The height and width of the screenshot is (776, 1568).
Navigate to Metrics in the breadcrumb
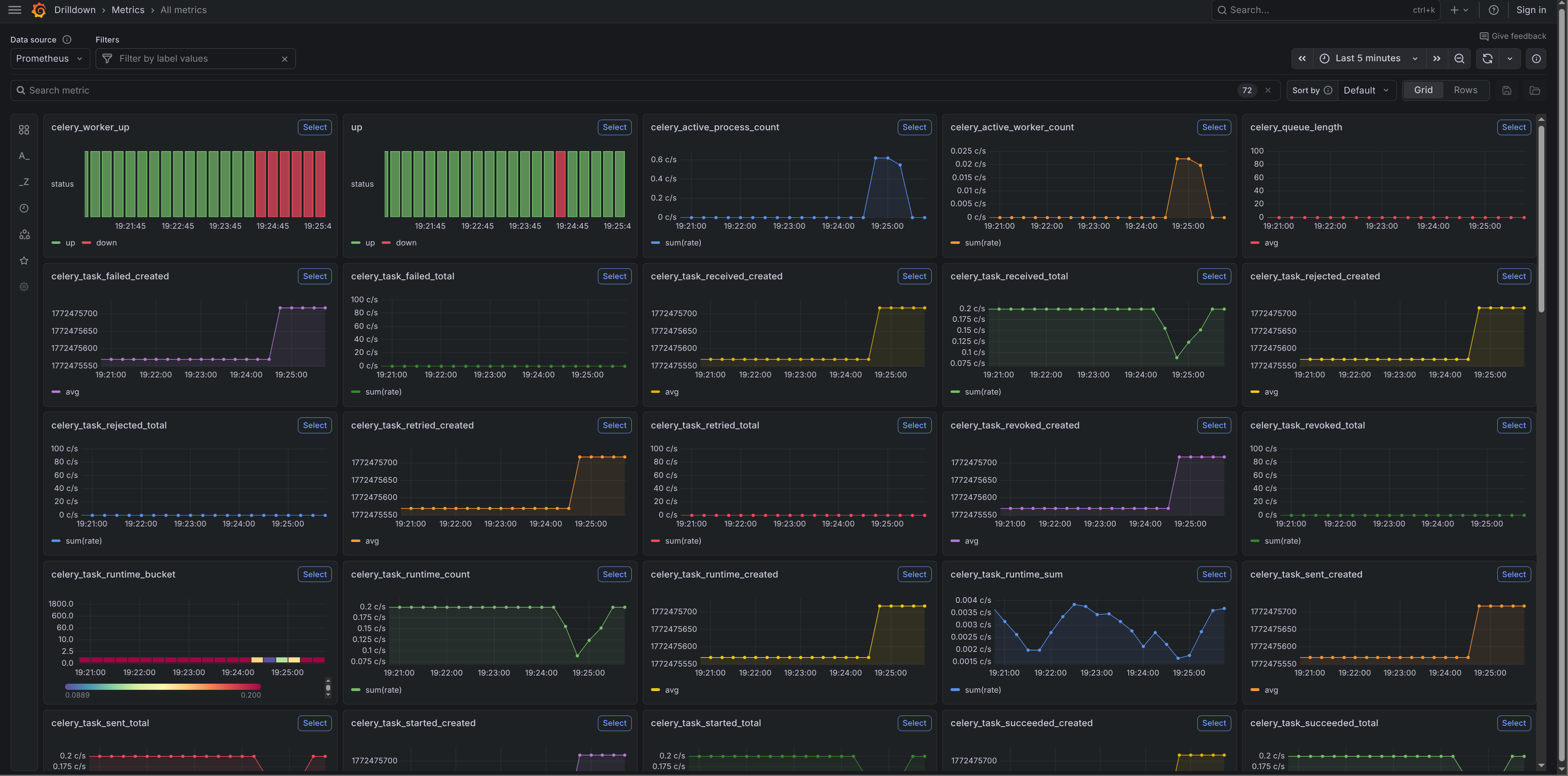[x=128, y=10]
